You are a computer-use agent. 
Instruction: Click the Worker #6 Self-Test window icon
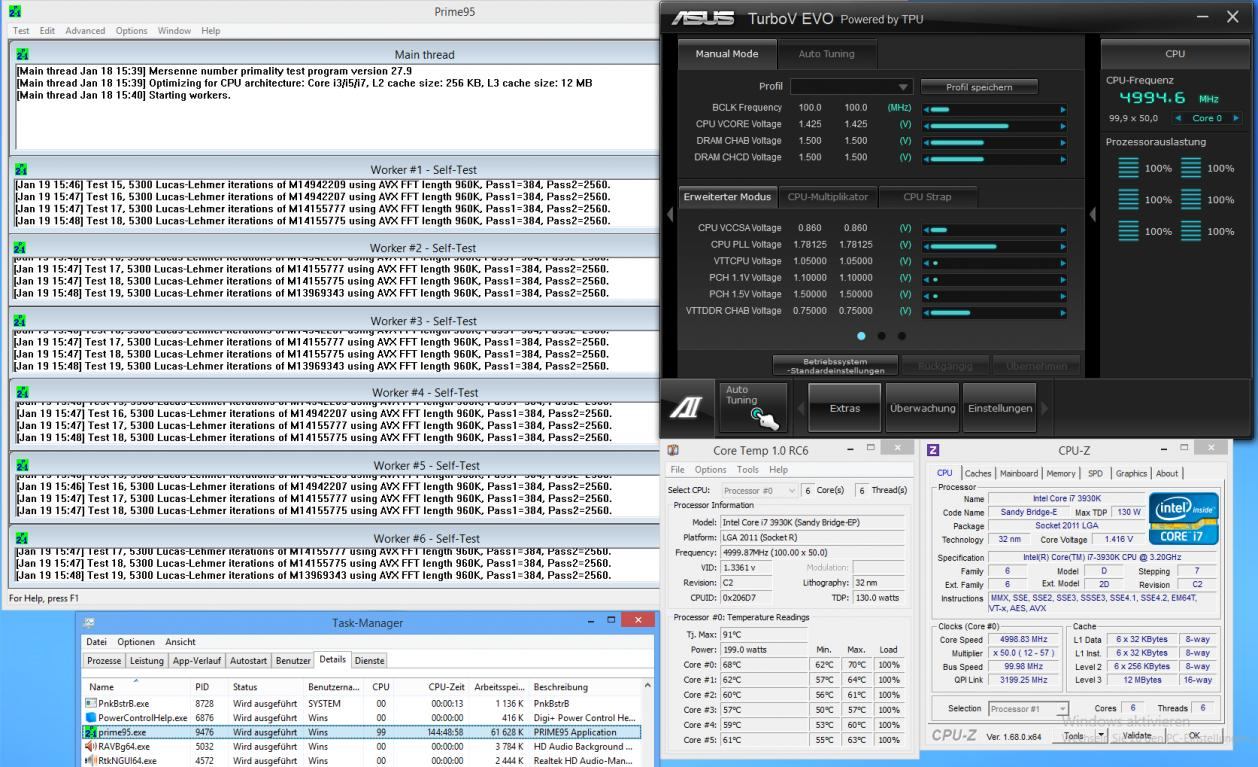22,538
